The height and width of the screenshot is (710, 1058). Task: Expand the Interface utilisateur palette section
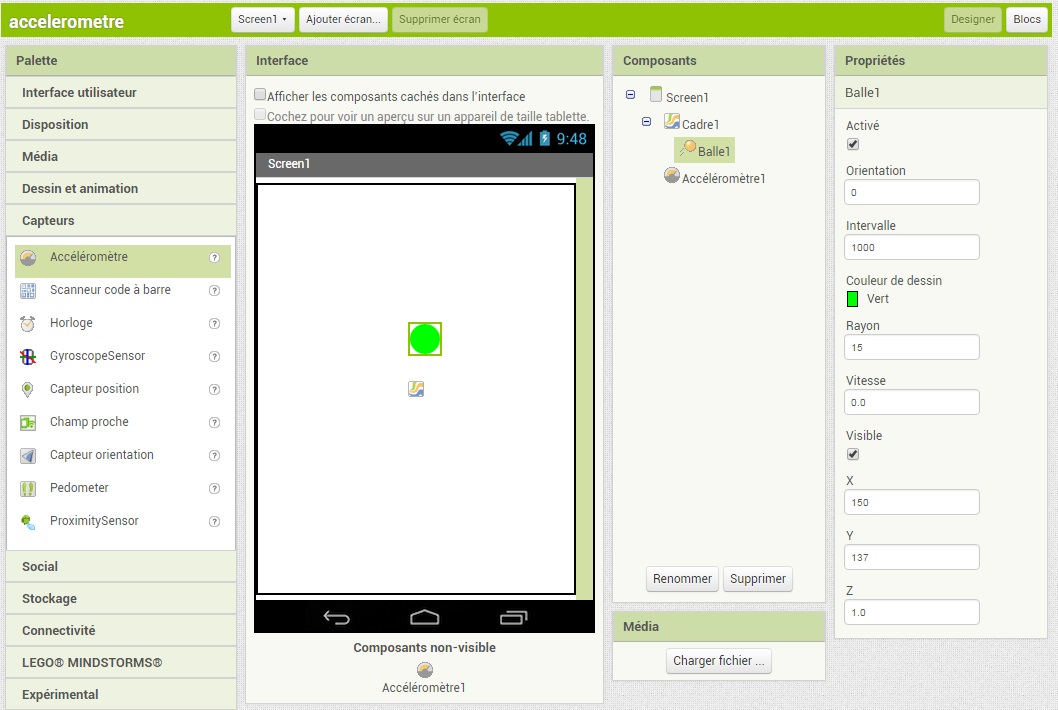click(x=121, y=92)
